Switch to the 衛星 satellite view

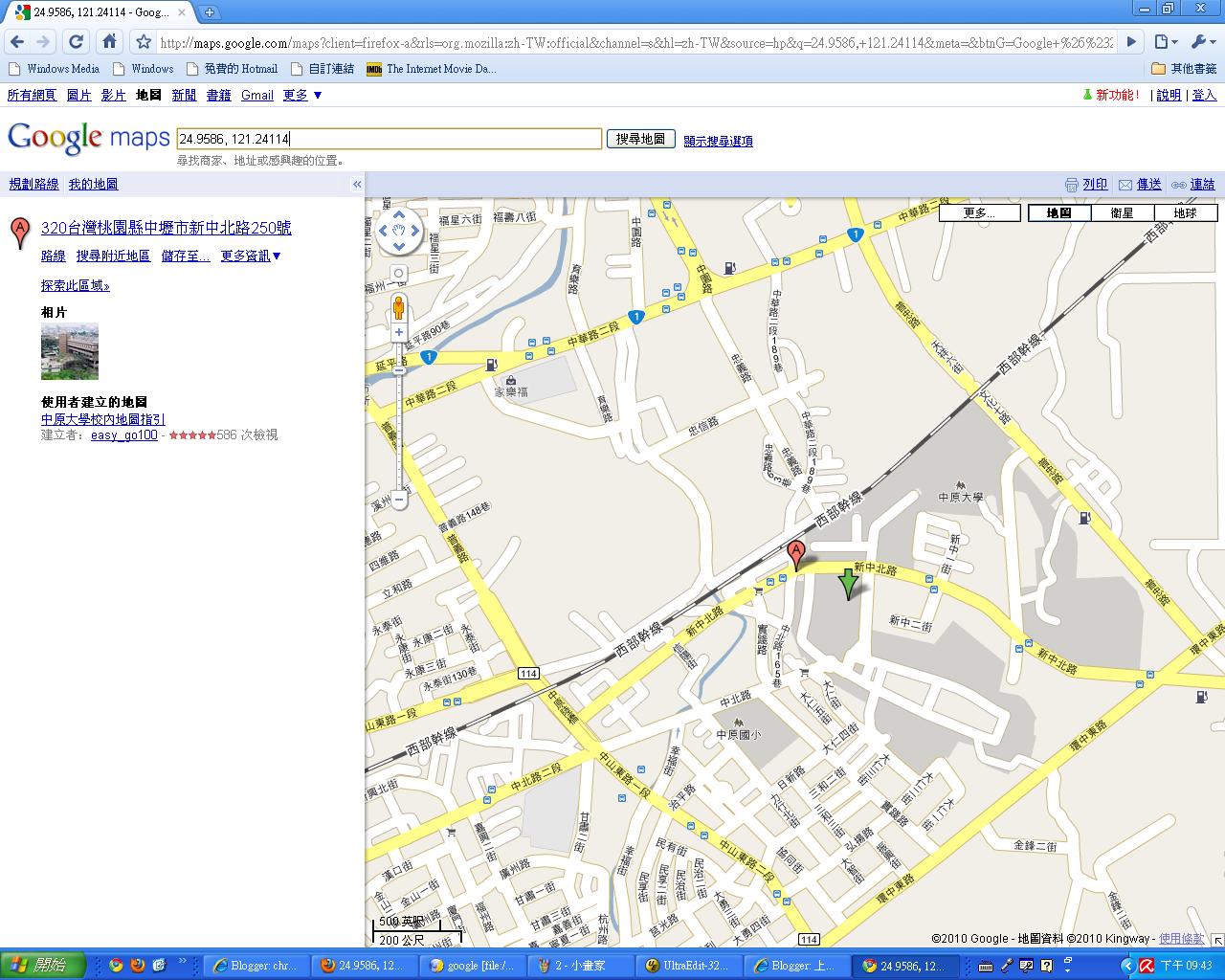coord(1123,213)
